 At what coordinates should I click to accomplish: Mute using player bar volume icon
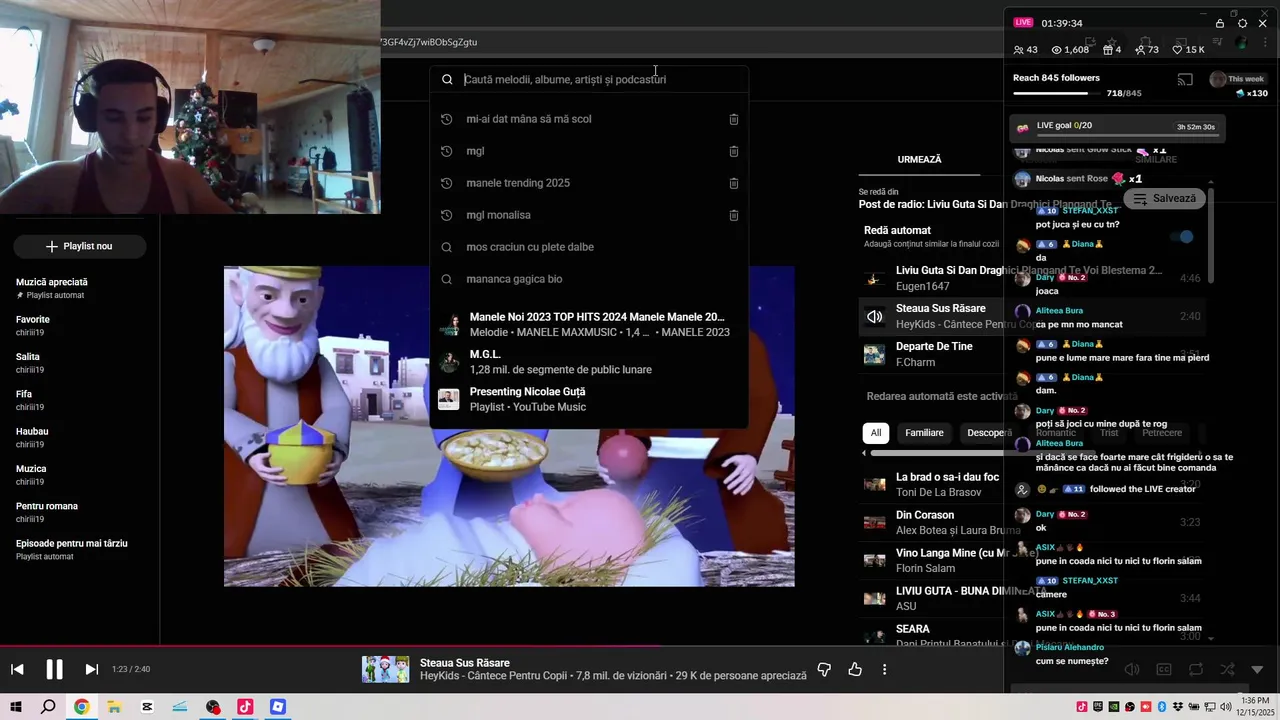coord(1132,669)
